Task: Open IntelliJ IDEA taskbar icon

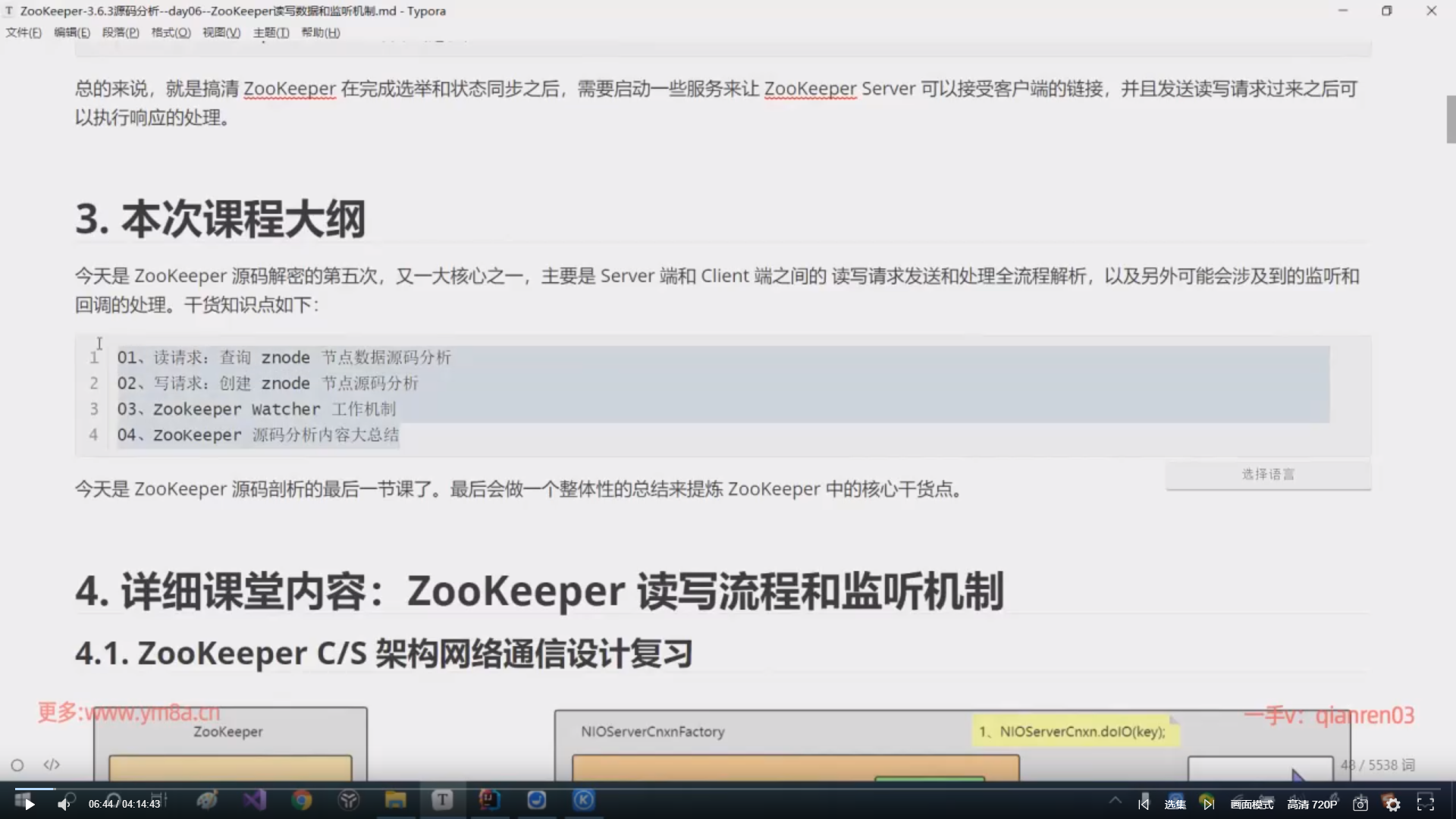Action: 489,800
